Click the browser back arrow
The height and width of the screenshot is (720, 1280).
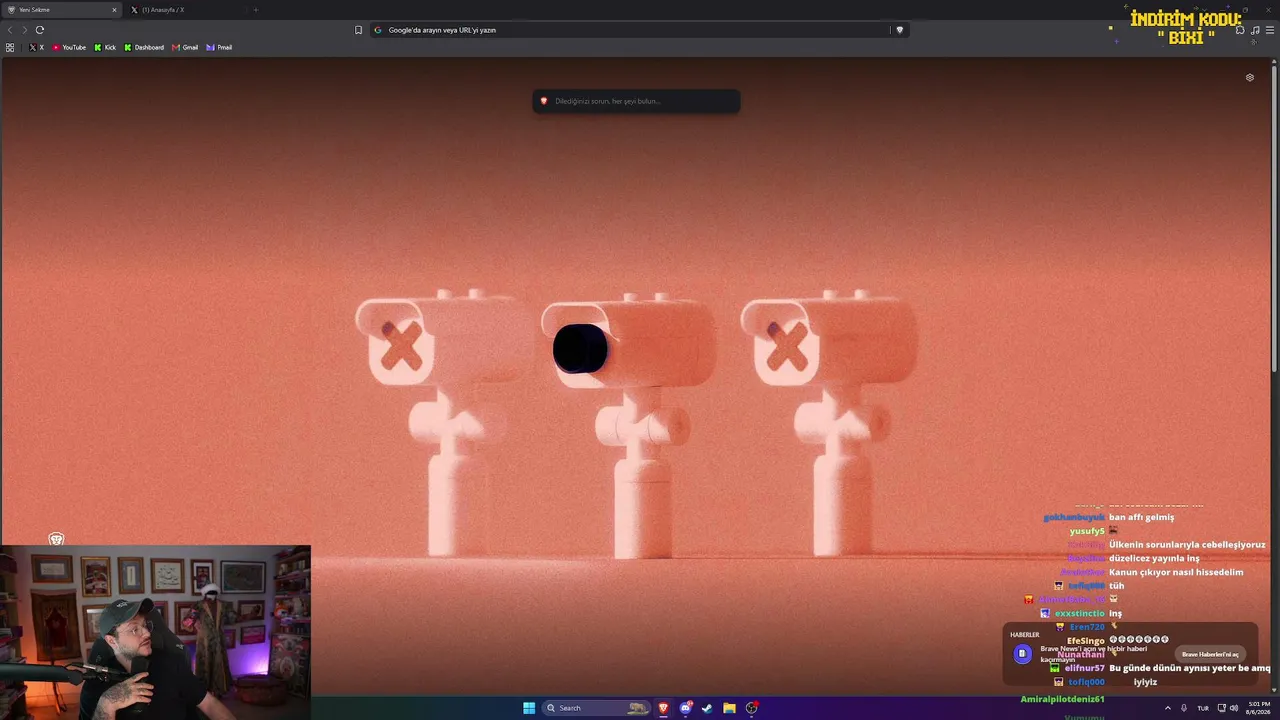(x=11, y=30)
